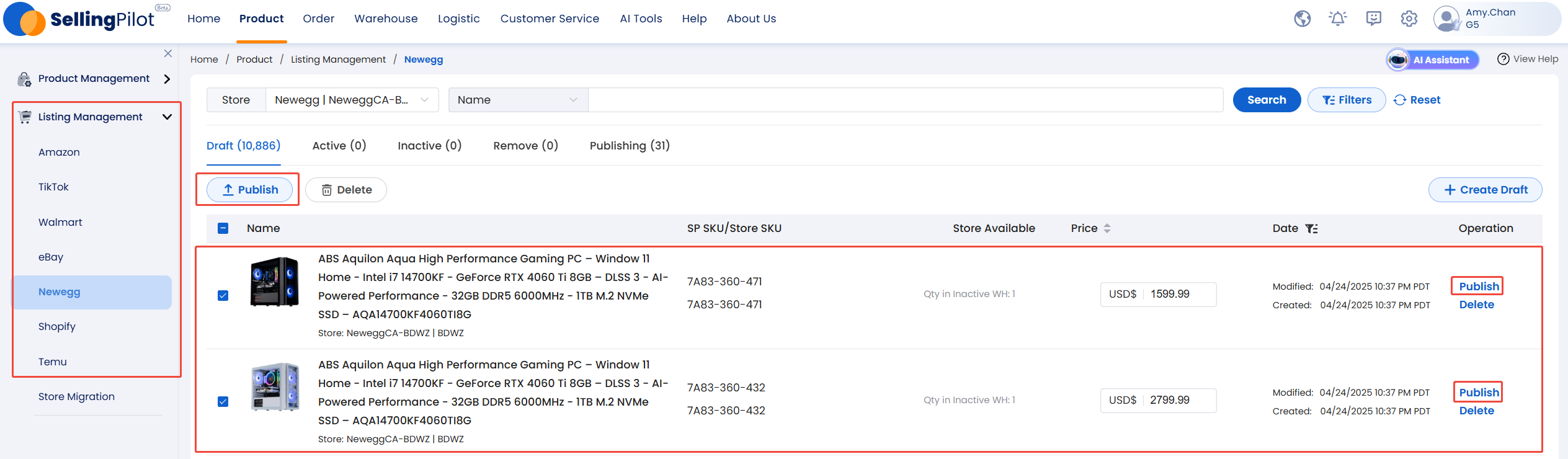Screen dimensions: 1568x459
Task: Switch to the Active (0) tab
Action: pyautogui.click(x=339, y=146)
